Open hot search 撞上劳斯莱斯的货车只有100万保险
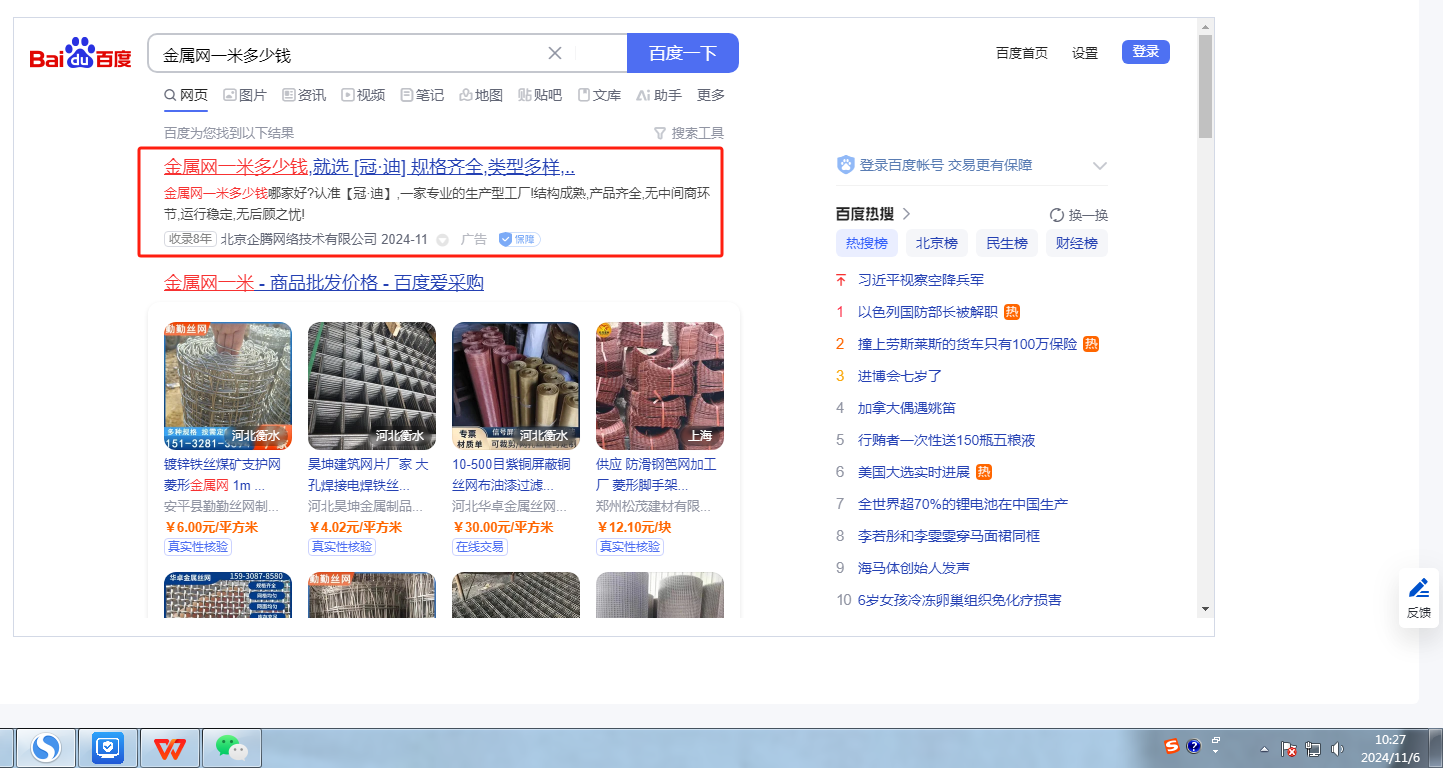The width and height of the screenshot is (1443, 768). (x=968, y=344)
